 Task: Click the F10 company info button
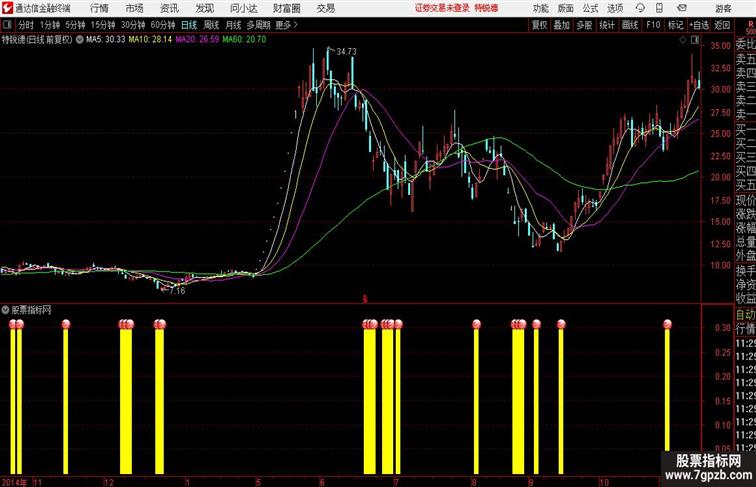point(653,25)
